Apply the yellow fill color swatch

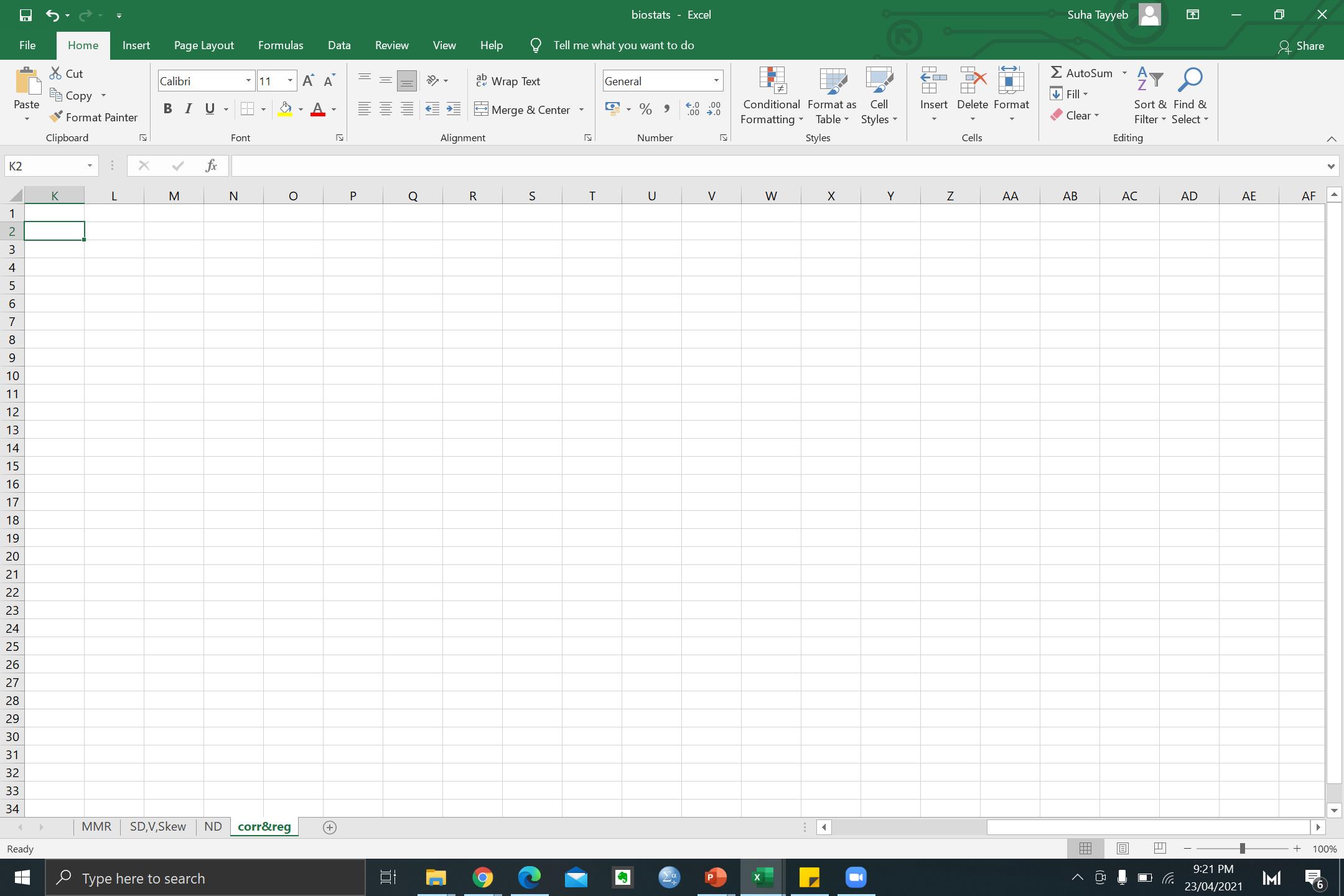tap(285, 110)
